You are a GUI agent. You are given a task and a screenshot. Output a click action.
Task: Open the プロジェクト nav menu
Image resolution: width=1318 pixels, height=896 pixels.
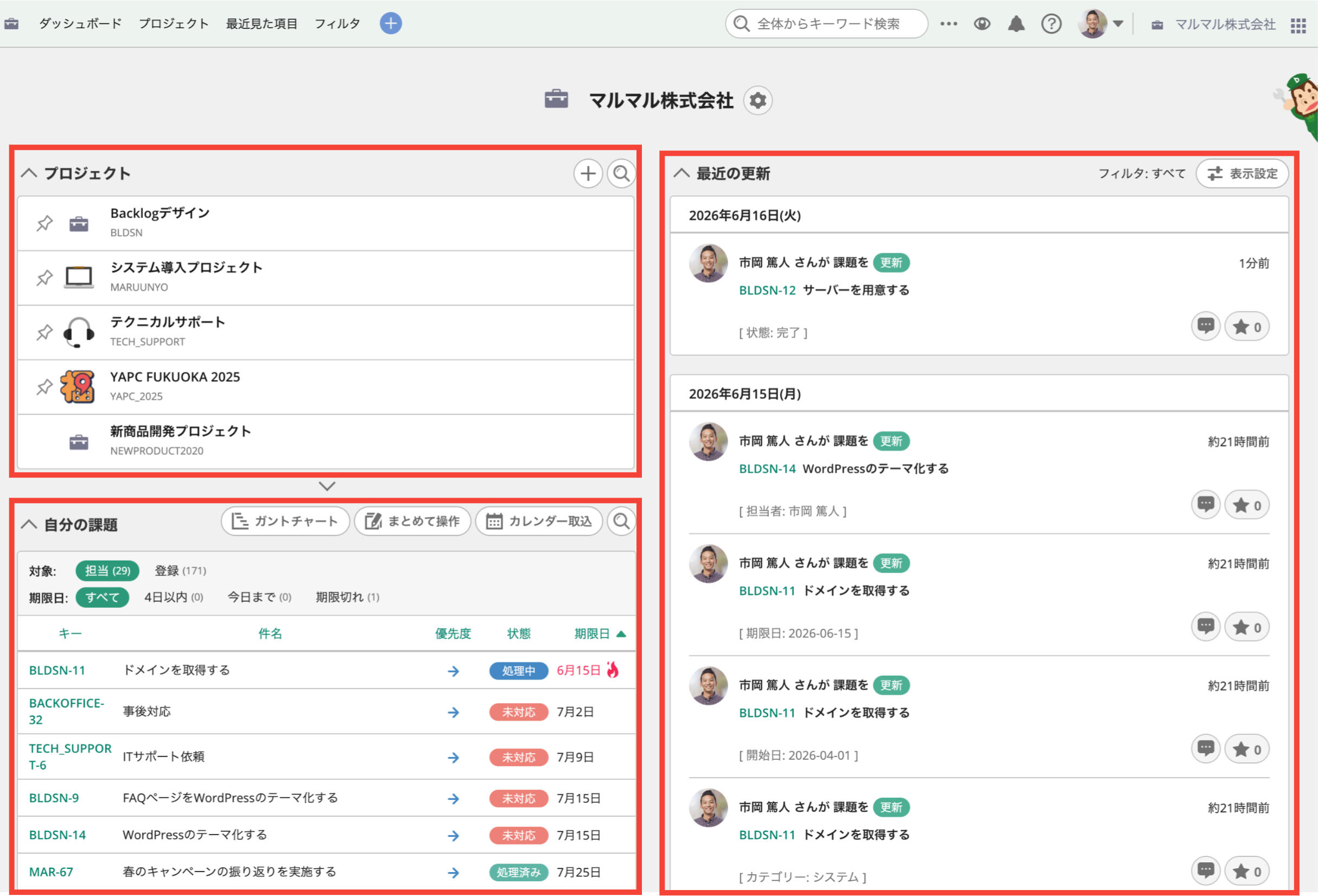[x=174, y=23]
